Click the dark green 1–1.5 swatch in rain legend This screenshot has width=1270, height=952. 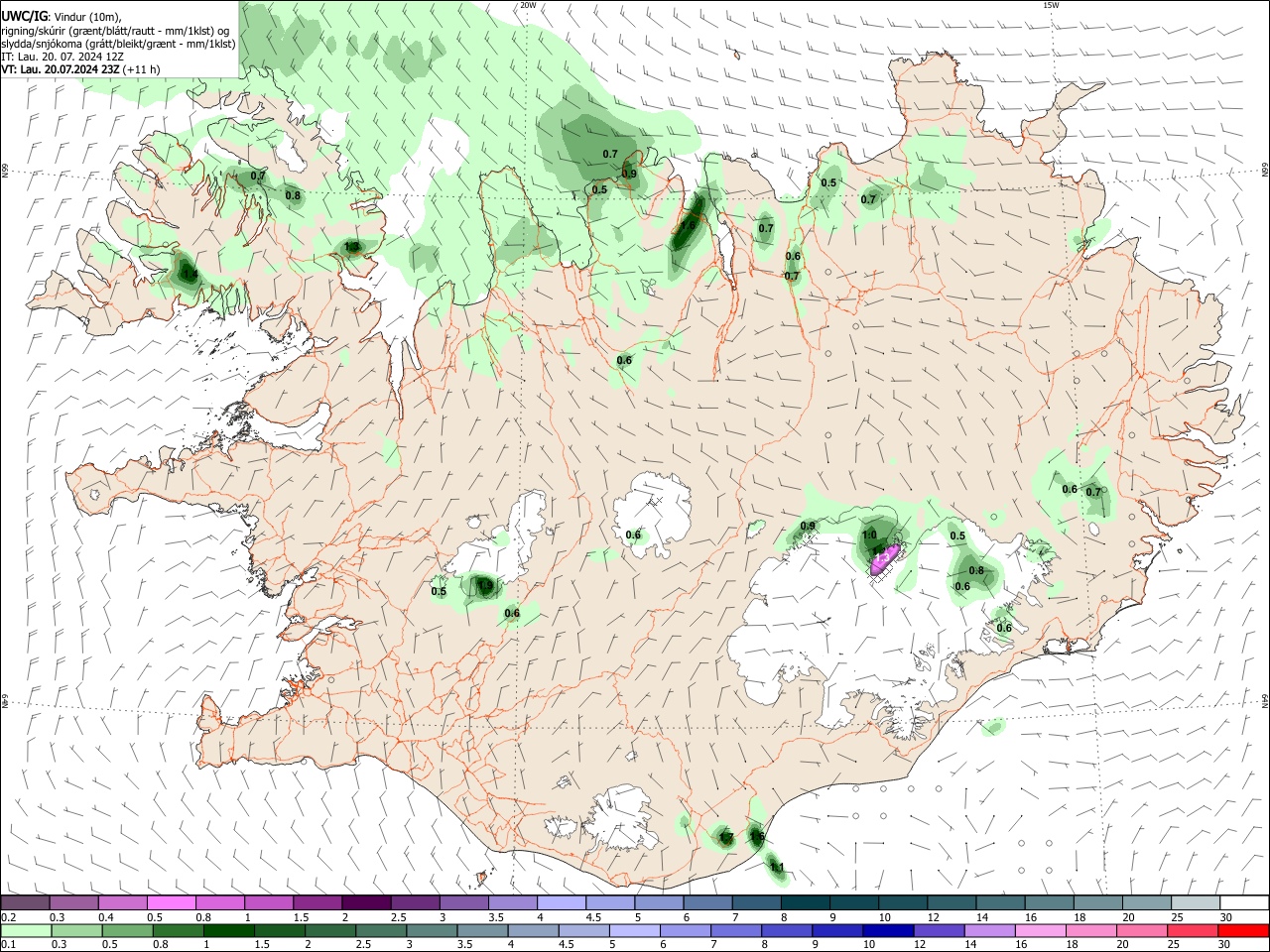point(228,930)
